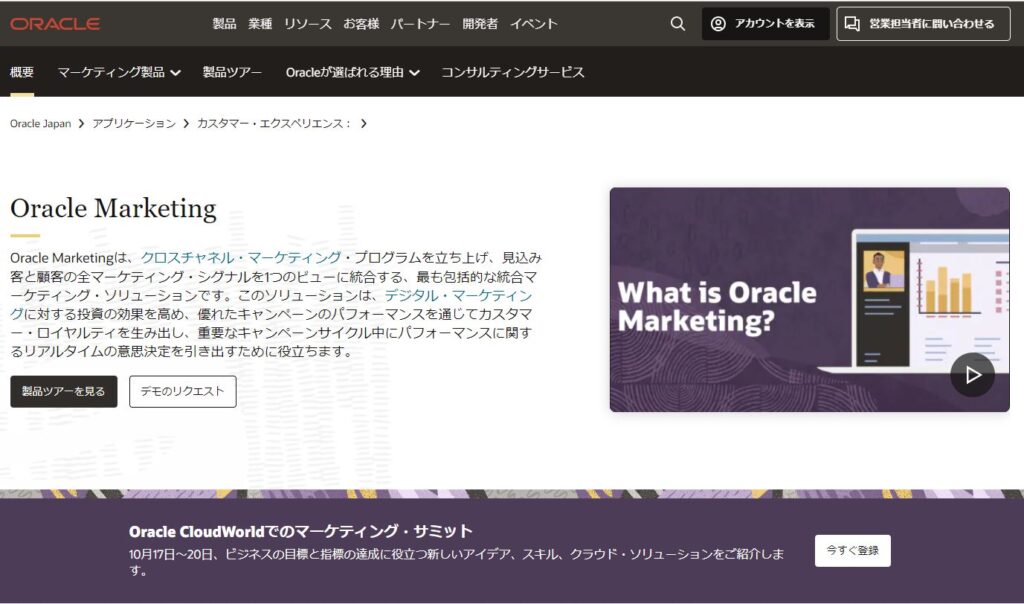The image size is (1024, 604).
Task: Click 営業担当者に問い合わせる button
Action: [923, 24]
